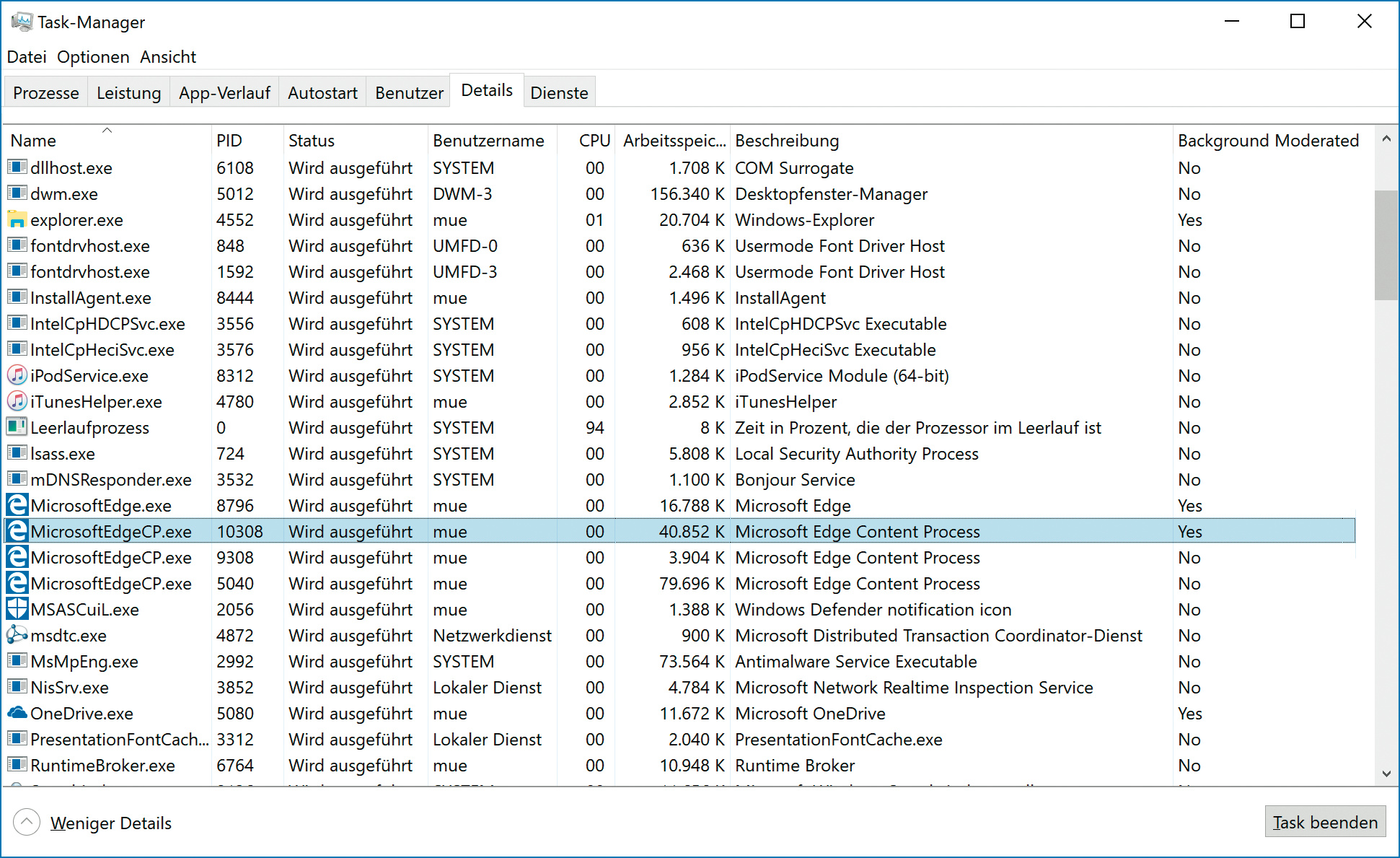This screenshot has width=1400, height=858.
Task: Click the msdtc.exe process icon
Action: [17, 635]
